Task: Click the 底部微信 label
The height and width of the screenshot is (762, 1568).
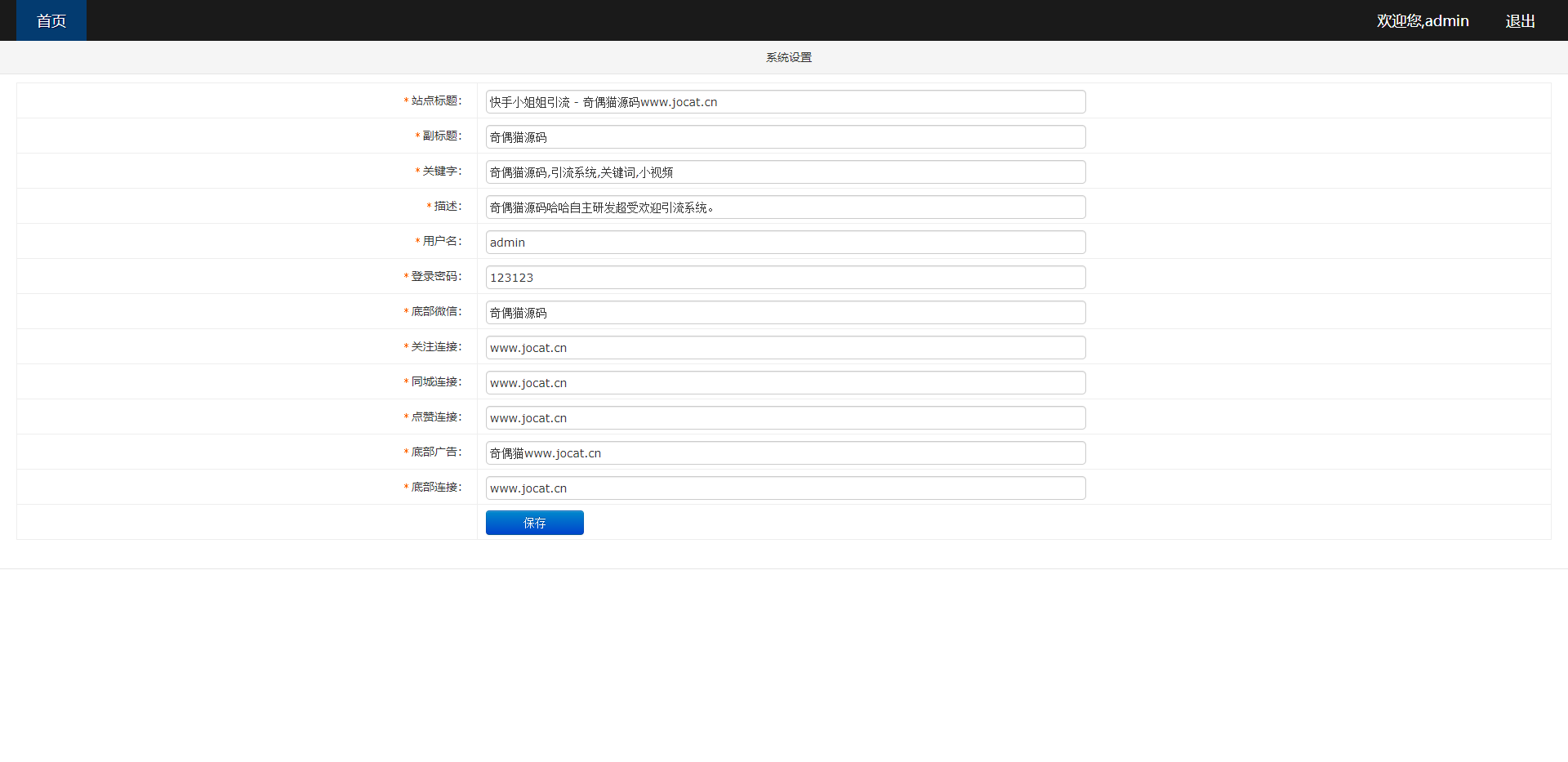Action: pyautogui.click(x=436, y=311)
